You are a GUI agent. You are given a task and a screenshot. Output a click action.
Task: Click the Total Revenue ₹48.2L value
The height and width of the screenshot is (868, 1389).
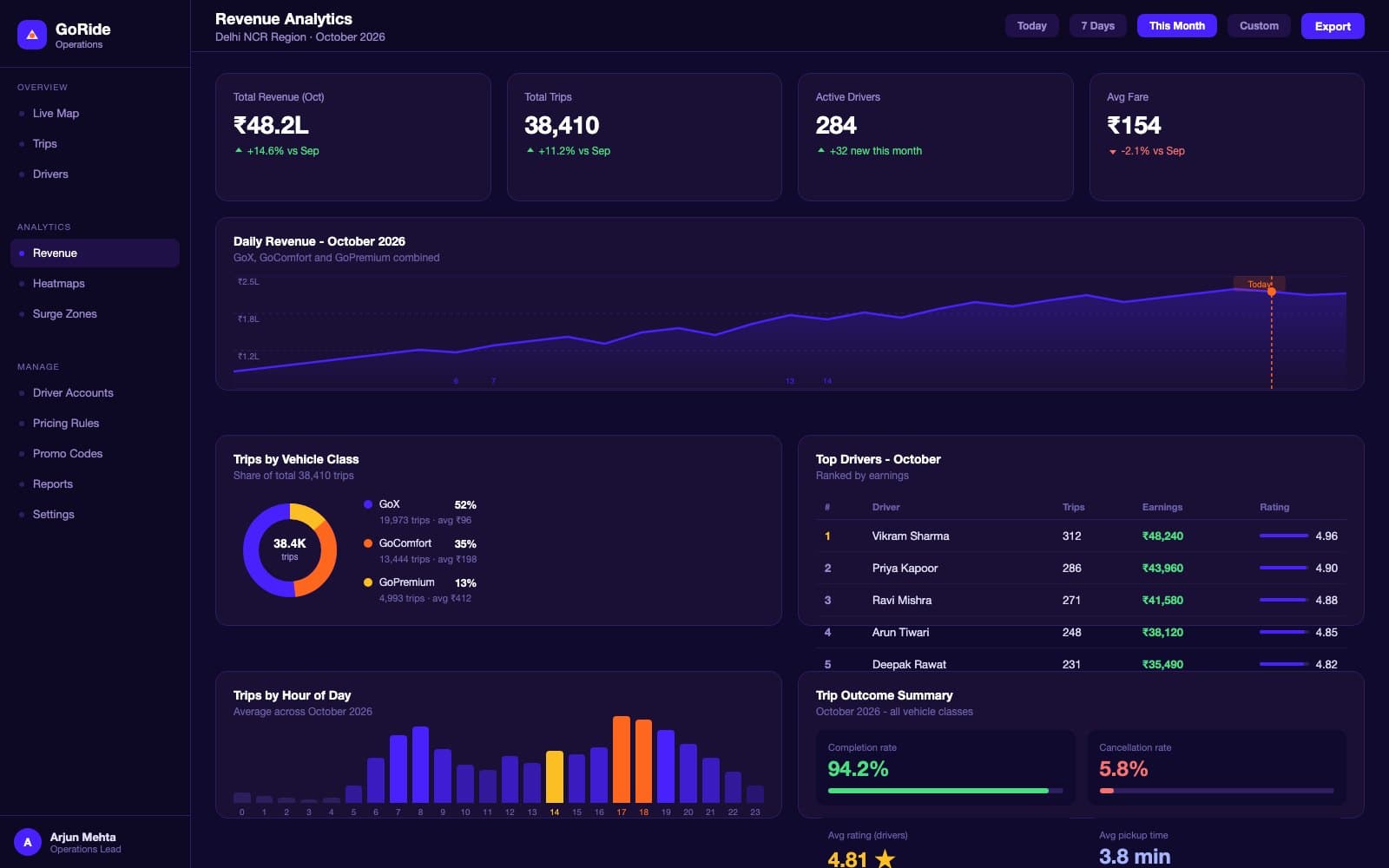coord(271,126)
